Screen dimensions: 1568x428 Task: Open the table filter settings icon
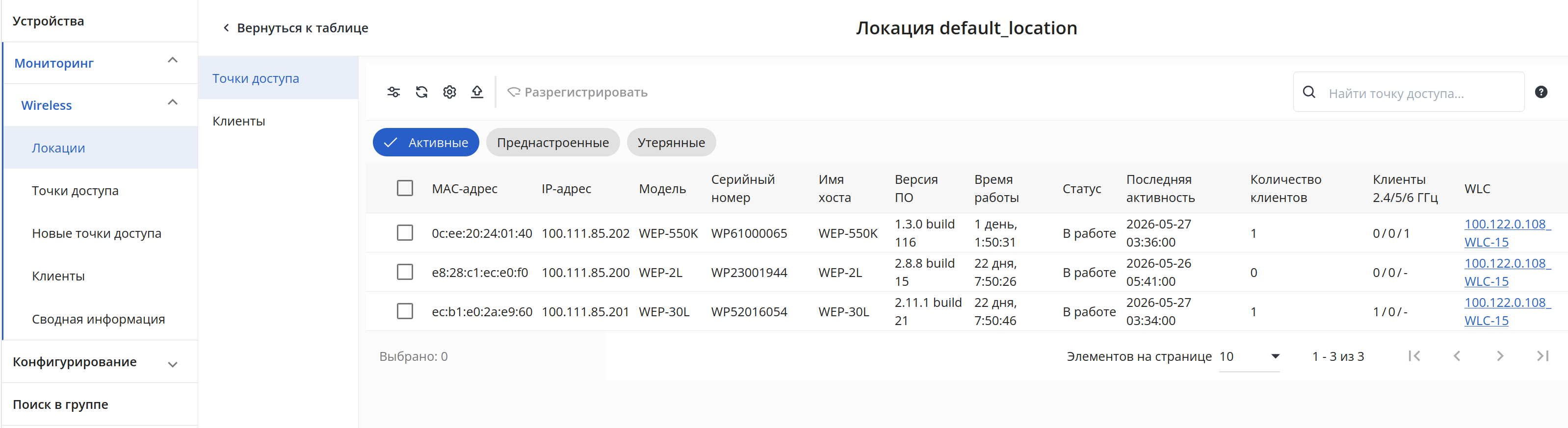393,92
